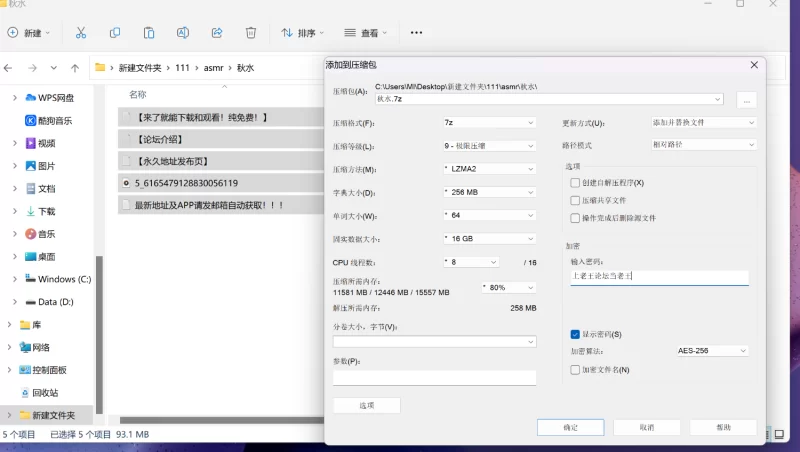Open the 字典大小 256 MB dropdown
This screenshot has width=800, height=452.
coord(489,192)
